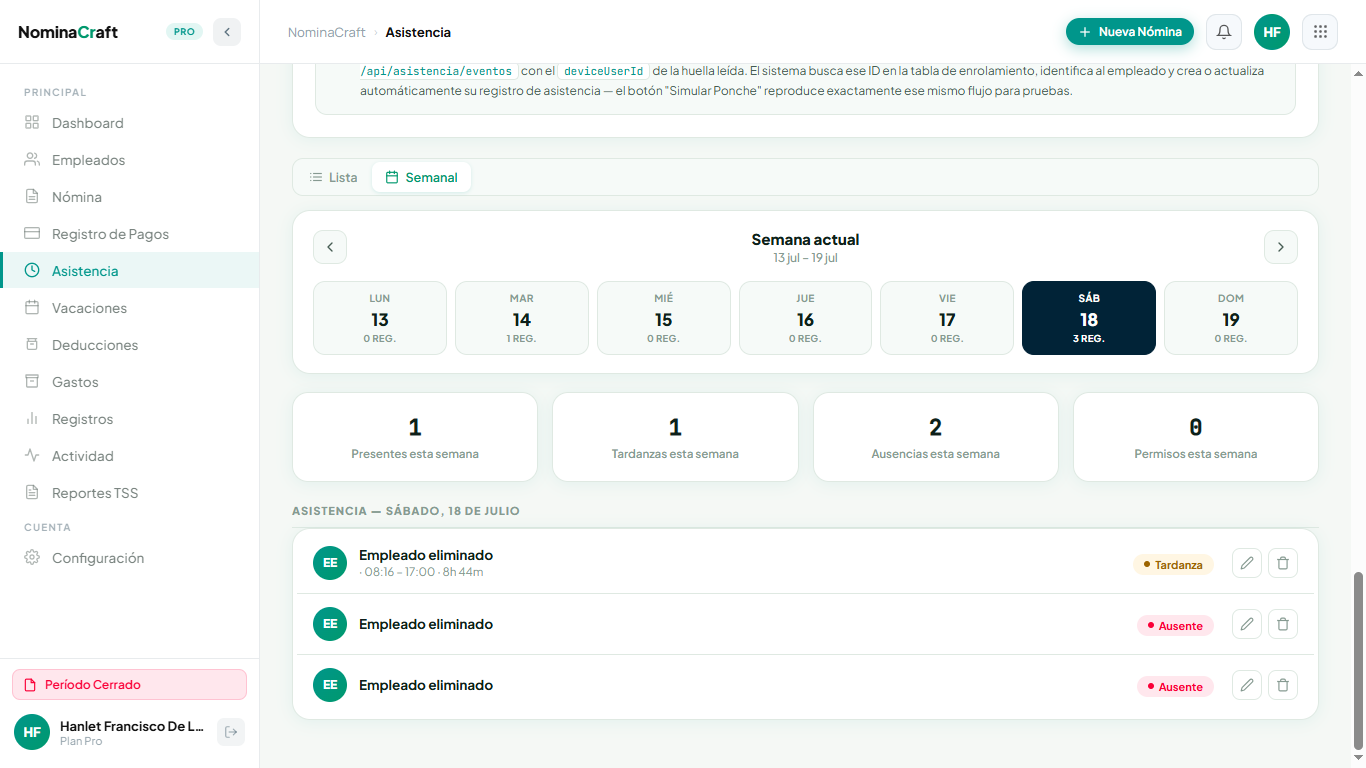Switch to the Lista view tab
This screenshot has width=1366, height=768.
pyautogui.click(x=333, y=177)
